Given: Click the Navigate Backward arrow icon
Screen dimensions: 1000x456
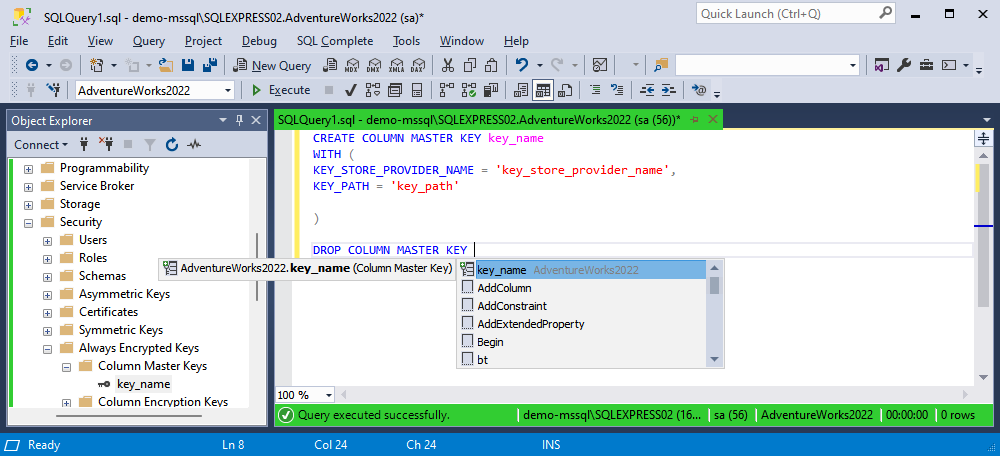Looking at the screenshot, I should (31, 65).
